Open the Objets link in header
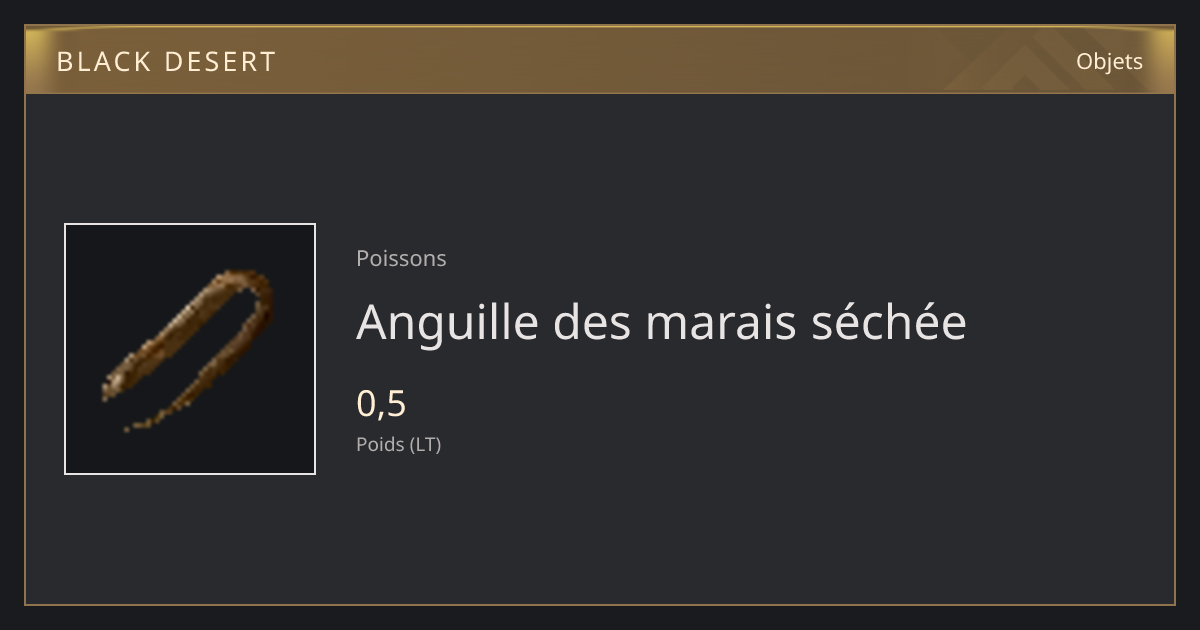This screenshot has height=630, width=1200. click(x=1109, y=61)
